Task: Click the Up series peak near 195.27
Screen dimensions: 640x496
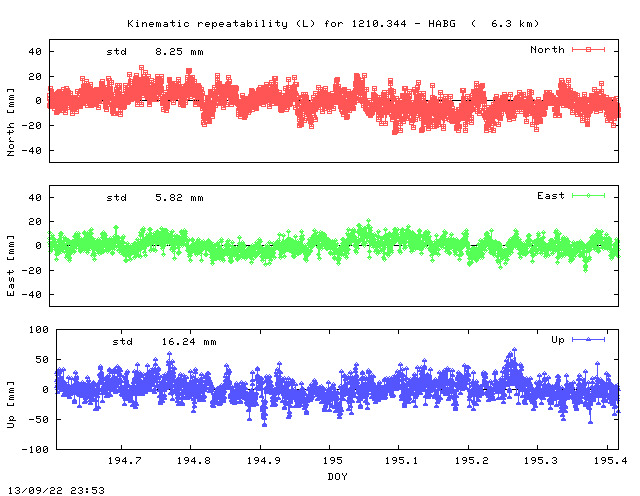Action: click(514, 350)
